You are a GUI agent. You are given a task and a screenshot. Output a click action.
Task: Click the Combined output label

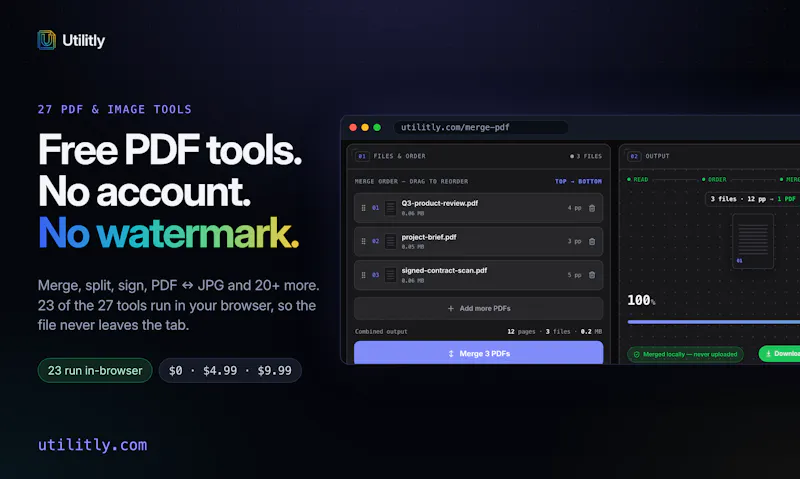pos(381,332)
